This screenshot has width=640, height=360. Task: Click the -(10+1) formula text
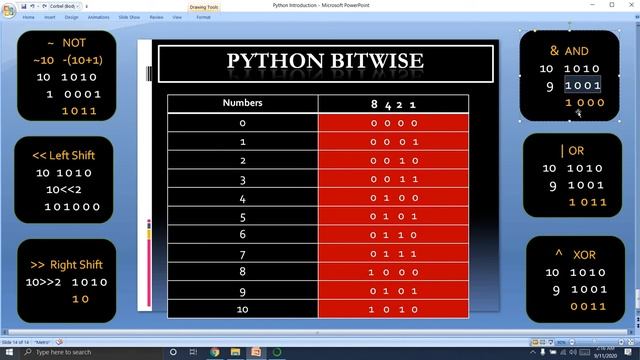pos(83,60)
